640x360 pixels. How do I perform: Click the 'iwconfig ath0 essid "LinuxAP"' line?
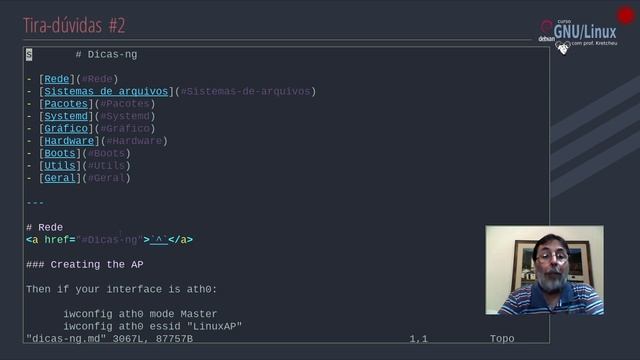pyautogui.click(x=153, y=327)
